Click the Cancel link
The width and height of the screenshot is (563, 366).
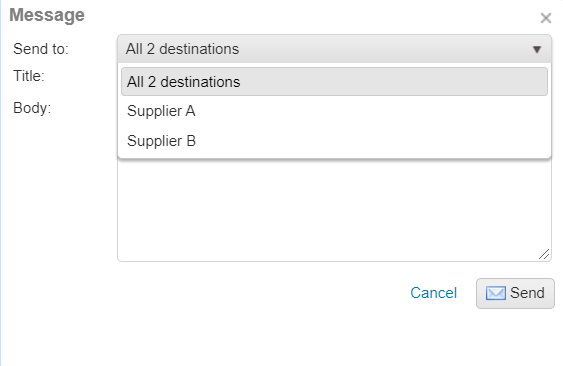pyautogui.click(x=433, y=293)
